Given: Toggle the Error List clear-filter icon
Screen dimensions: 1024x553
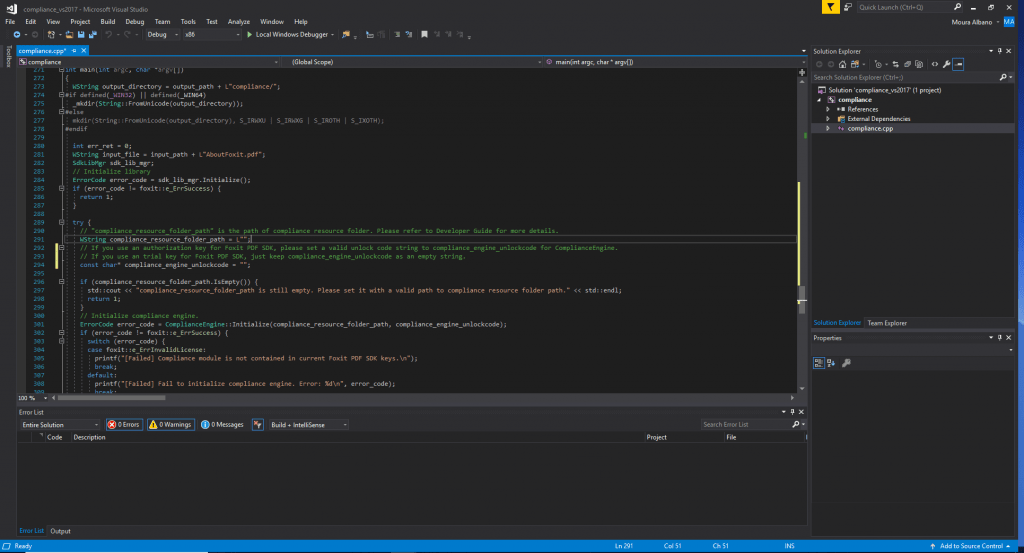Looking at the screenshot, I should pos(257,424).
